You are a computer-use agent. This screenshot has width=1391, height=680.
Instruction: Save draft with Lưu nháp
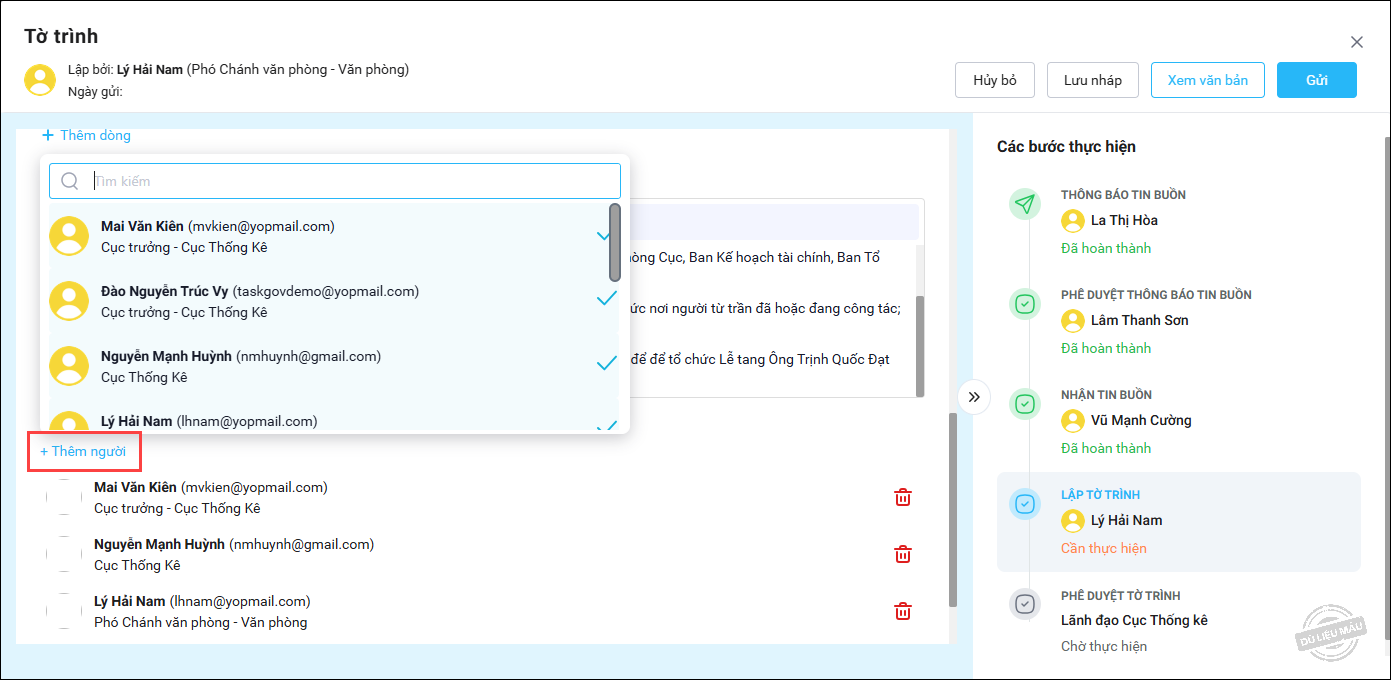(1092, 80)
